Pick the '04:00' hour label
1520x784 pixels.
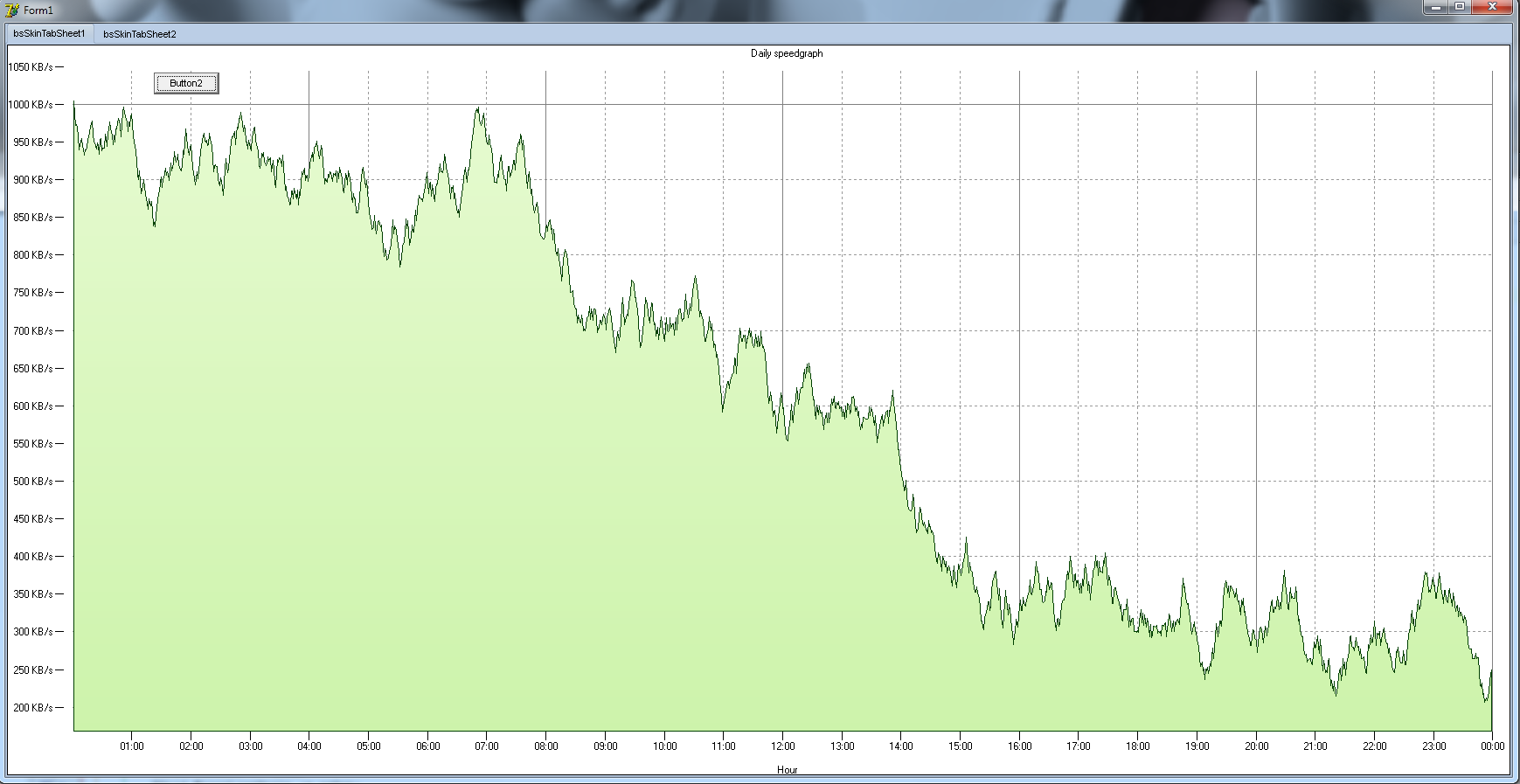309,746
